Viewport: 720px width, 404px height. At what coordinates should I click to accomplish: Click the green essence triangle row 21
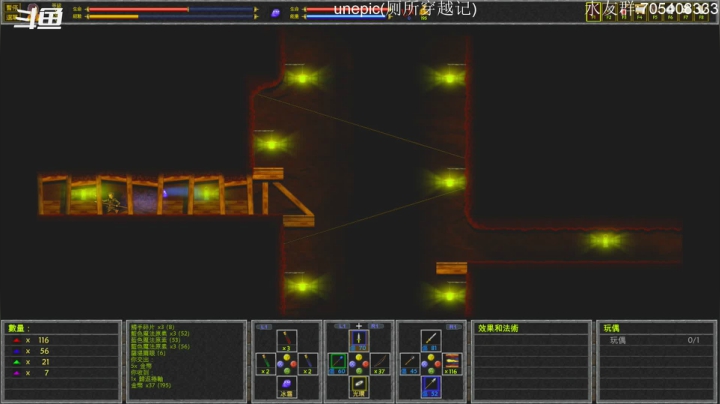[62, 362]
